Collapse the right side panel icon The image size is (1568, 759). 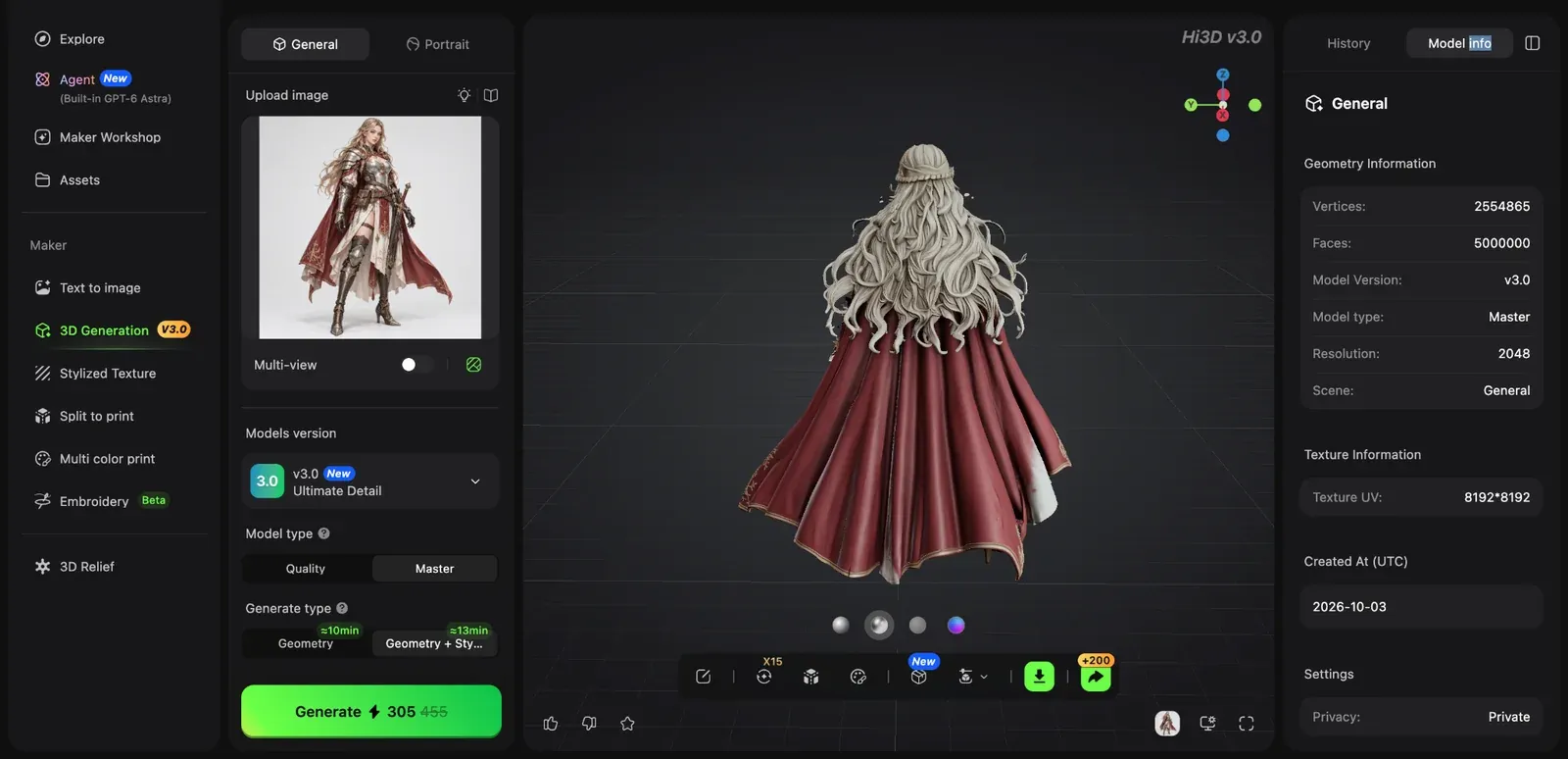[x=1533, y=43]
